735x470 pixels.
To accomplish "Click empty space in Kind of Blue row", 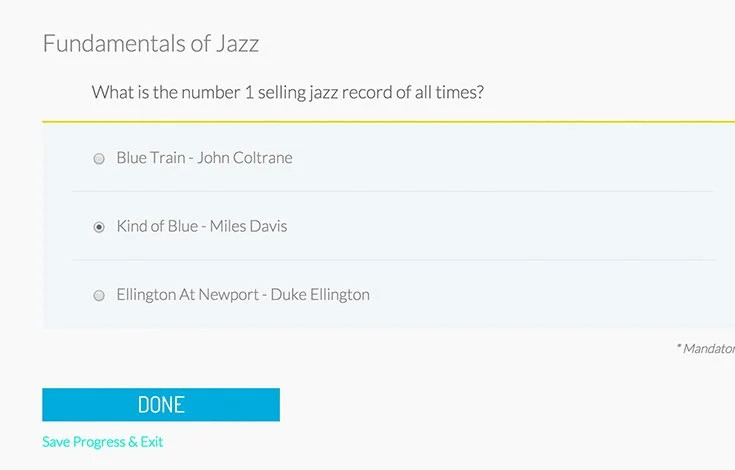I will (502, 226).
